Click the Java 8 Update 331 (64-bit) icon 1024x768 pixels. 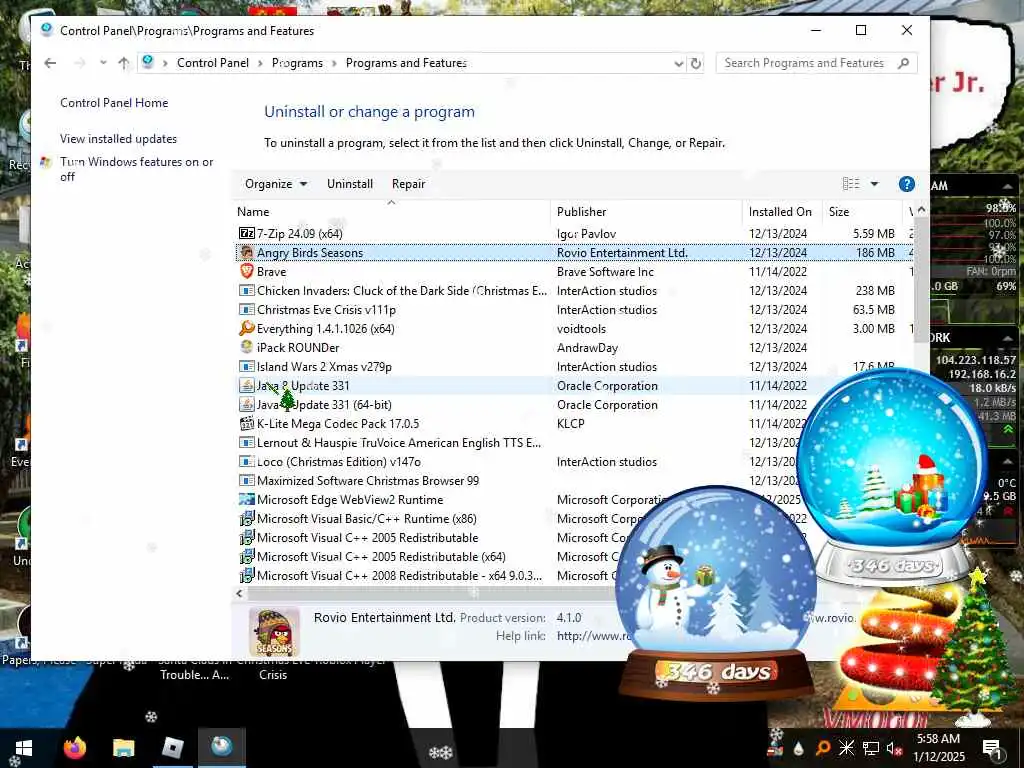click(246, 404)
